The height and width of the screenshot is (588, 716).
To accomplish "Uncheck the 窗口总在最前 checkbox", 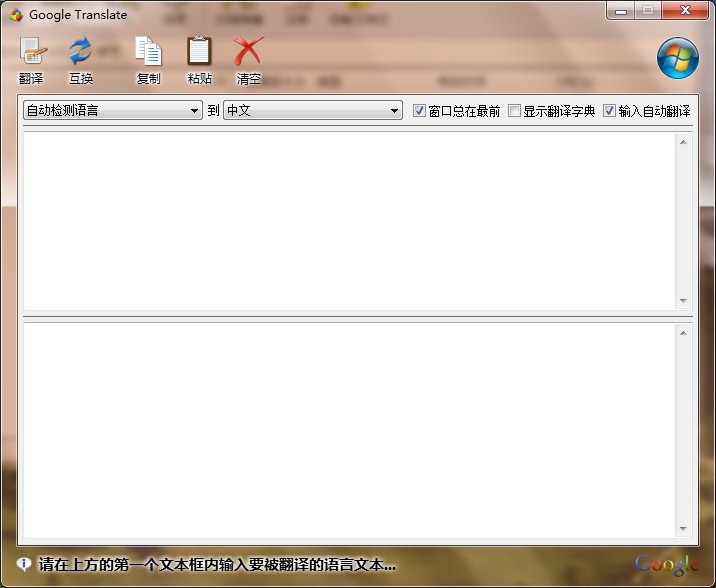I will click(419, 110).
